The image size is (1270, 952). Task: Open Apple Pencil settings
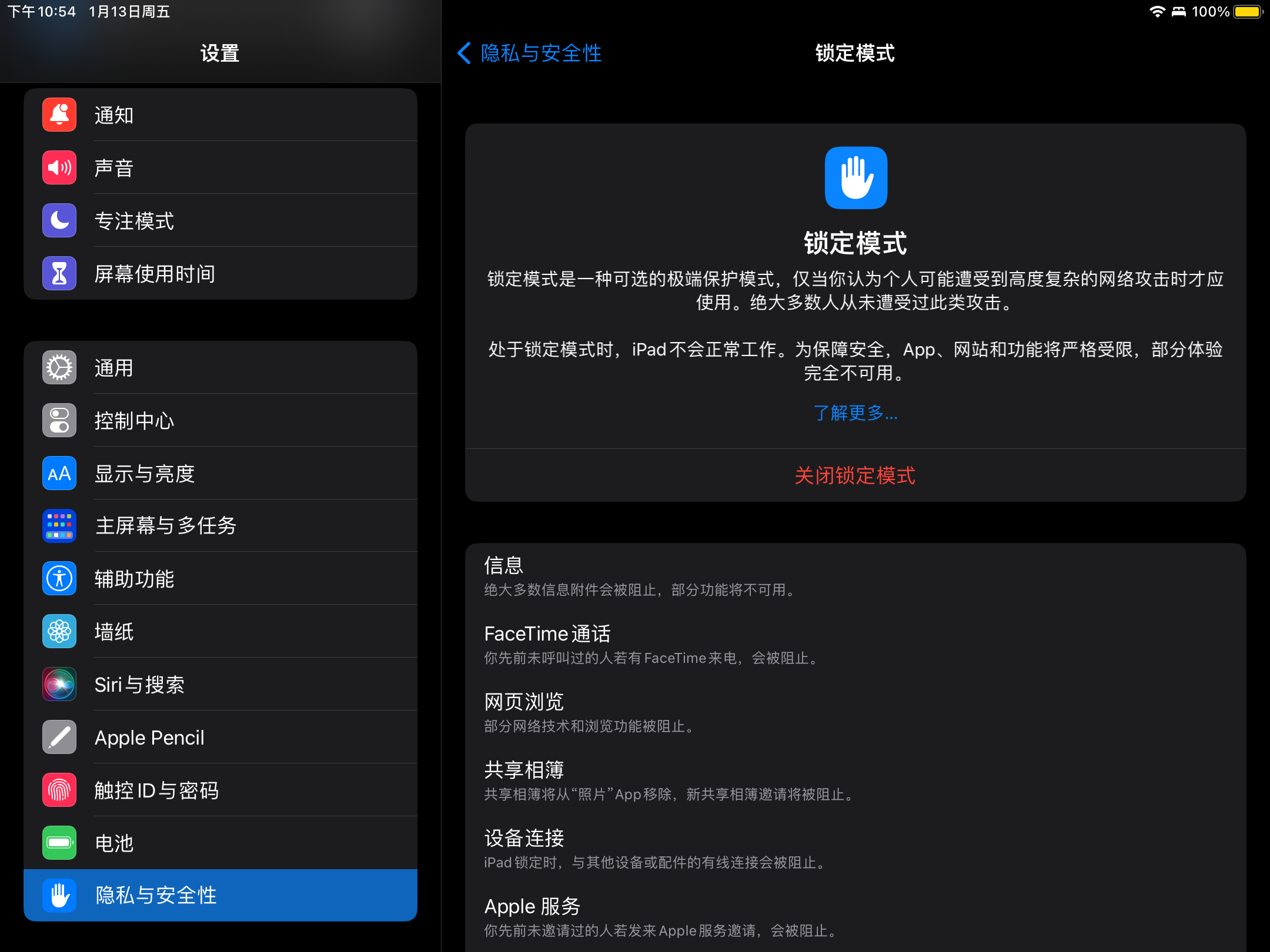[149, 738]
